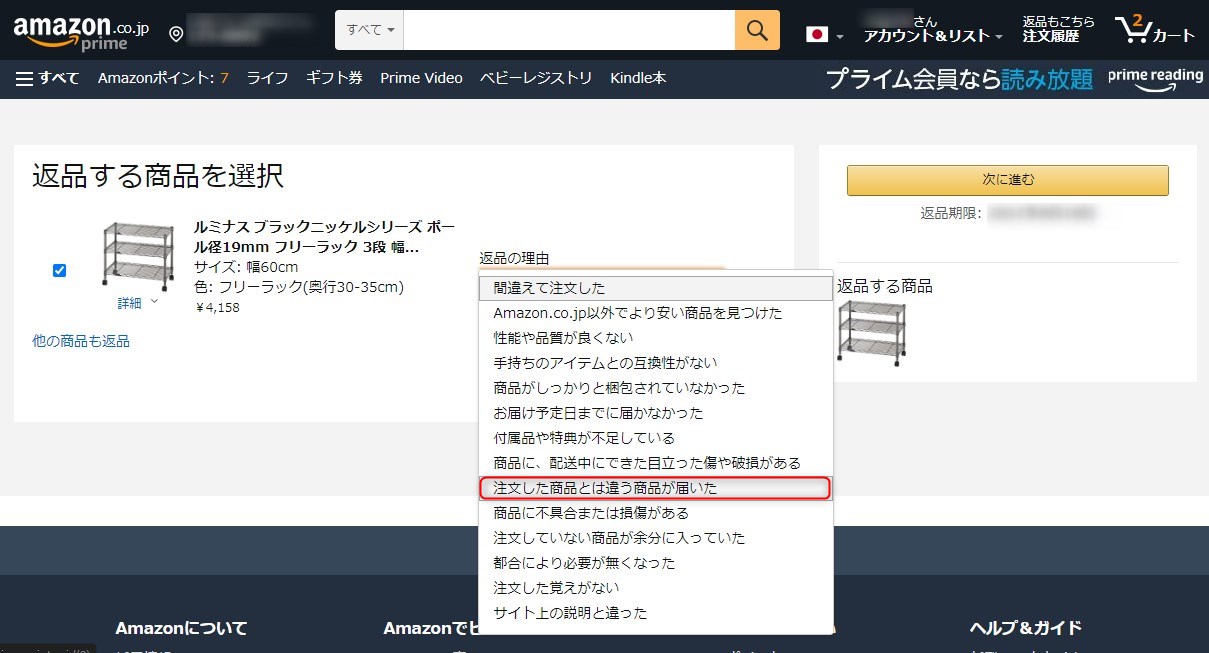Screen dimensions: 1209x653
Task: Go to ギフト券 in nav bar
Action: 334,78
